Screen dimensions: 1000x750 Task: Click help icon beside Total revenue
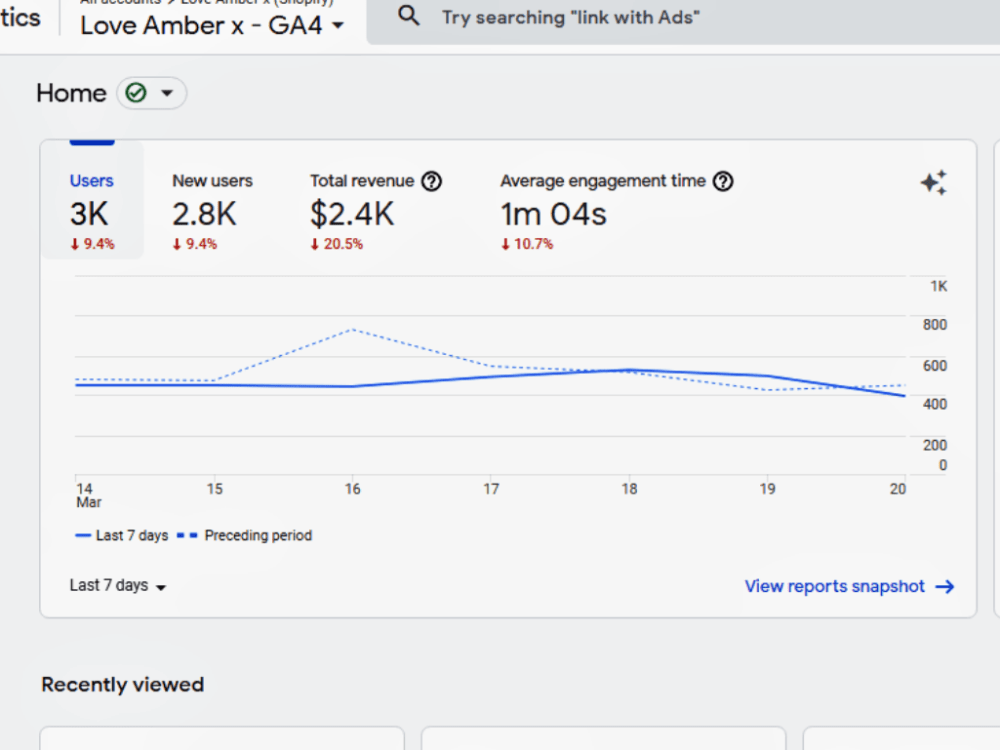coord(432,182)
